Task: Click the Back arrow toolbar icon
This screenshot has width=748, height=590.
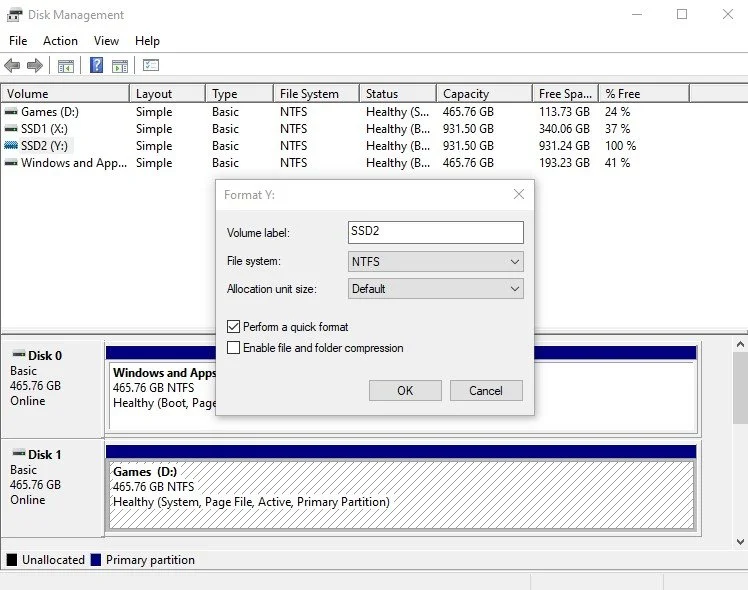Action: pyautogui.click(x=12, y=65)
